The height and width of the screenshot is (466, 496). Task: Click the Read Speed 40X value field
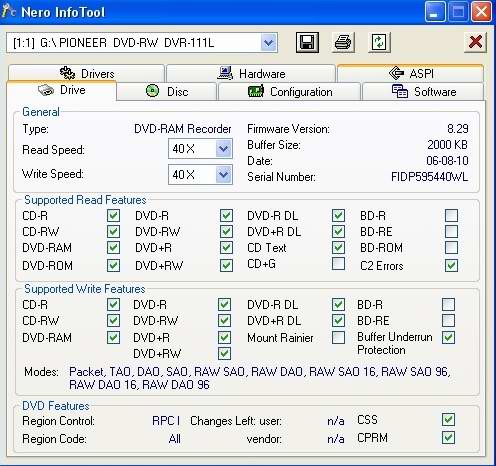click(192, 149)
